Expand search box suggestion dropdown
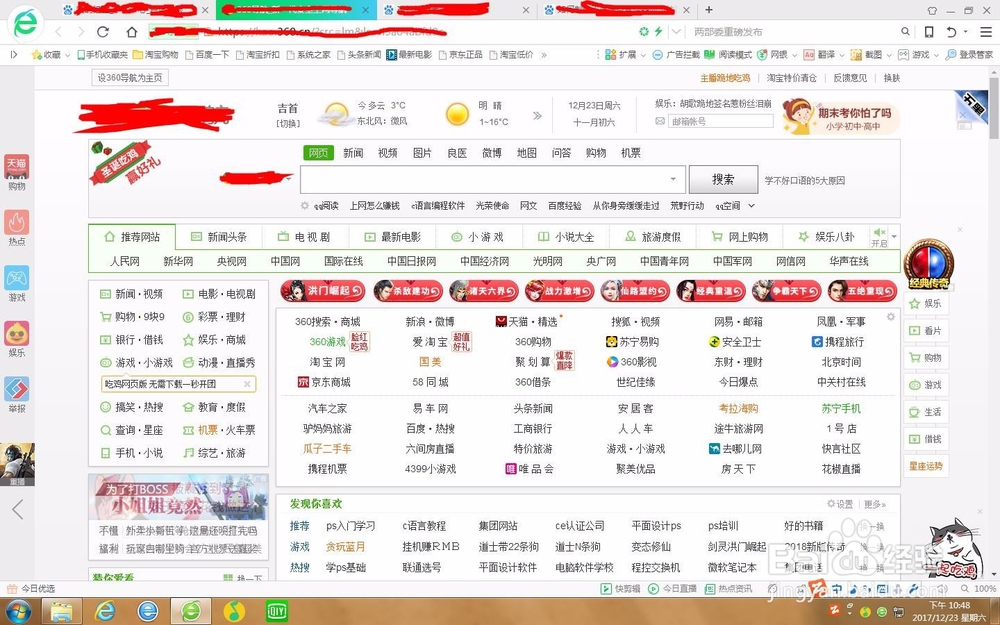The image size is (1000, 625). 673,179
